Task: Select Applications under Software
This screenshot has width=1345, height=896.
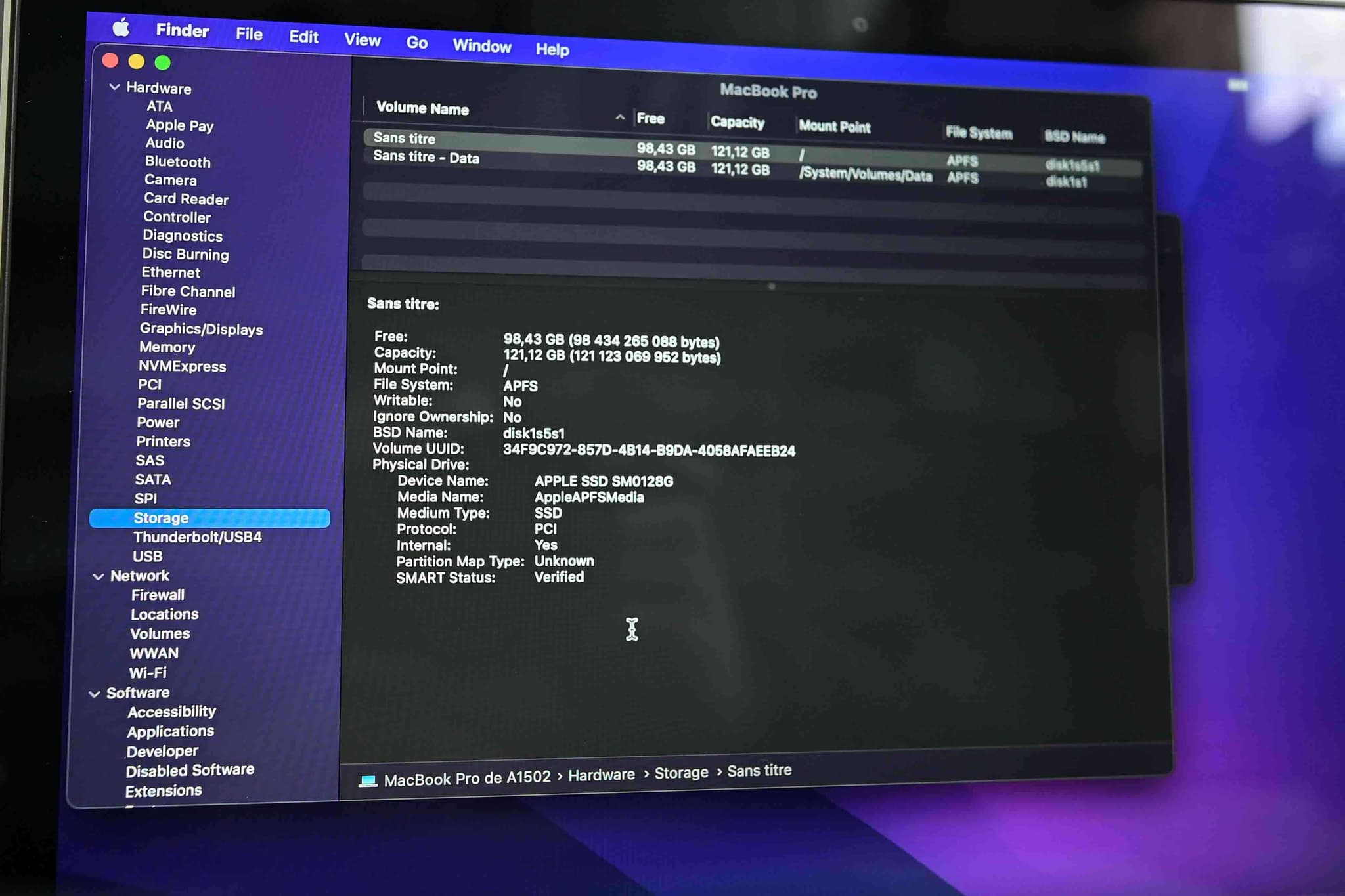Action: coord(170,732)
